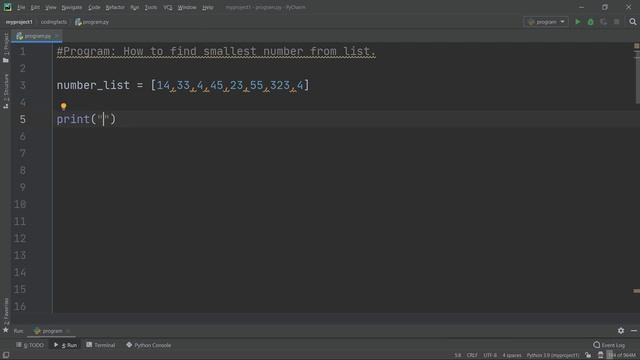640x360 pixels.
Task: Click the inspection indicator at top of scrollbar
Action: tap(636, 46)
